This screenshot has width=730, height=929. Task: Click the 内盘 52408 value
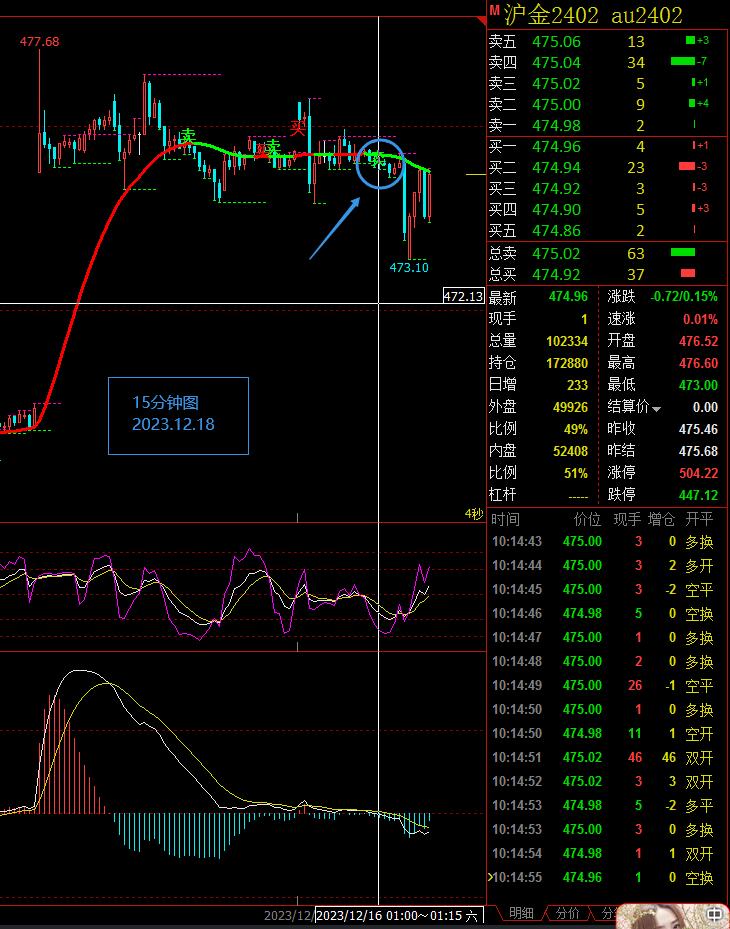(571, 451)
